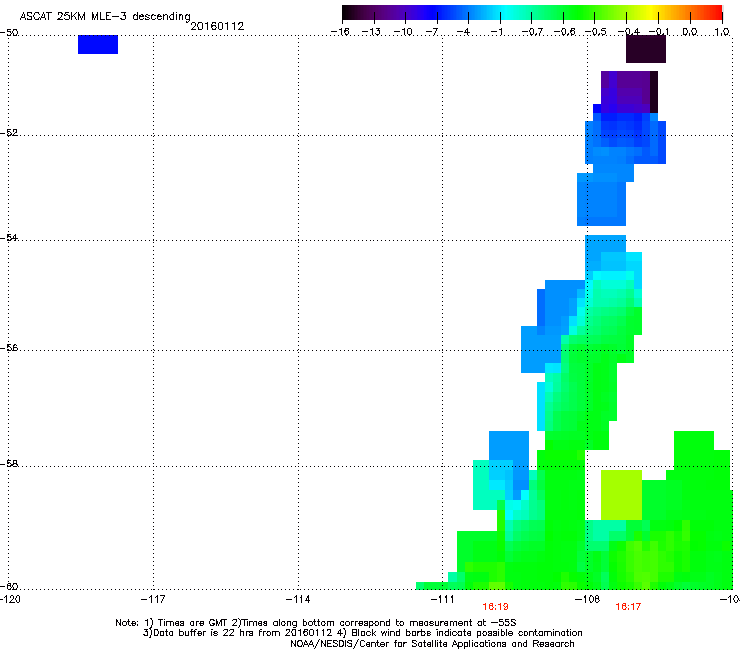
Task: Click the -111 longitude axis label
Action: [x=442, y=599]
